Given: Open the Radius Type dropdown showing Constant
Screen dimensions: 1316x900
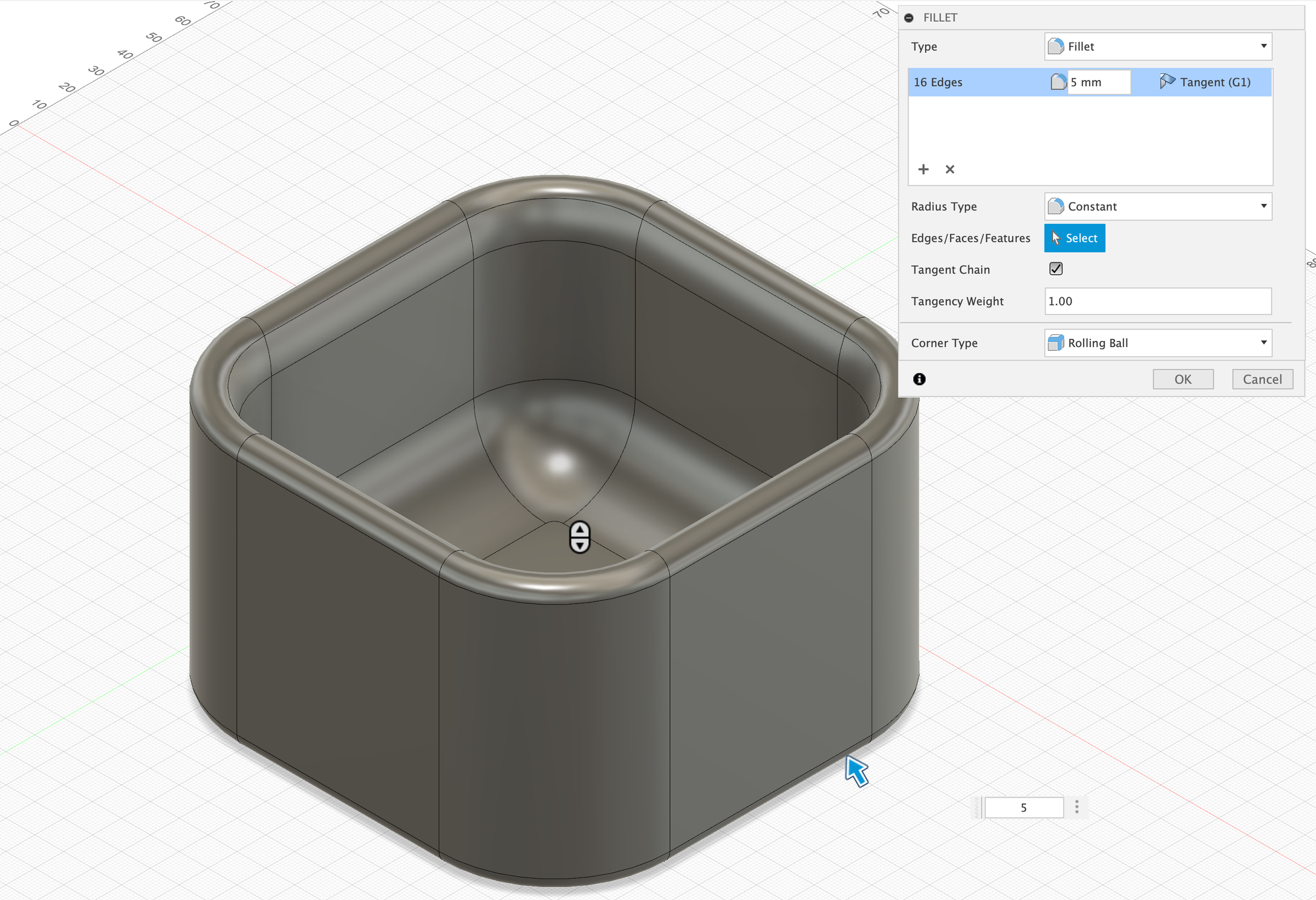Looking at the screenshot, I should 1158,207.
